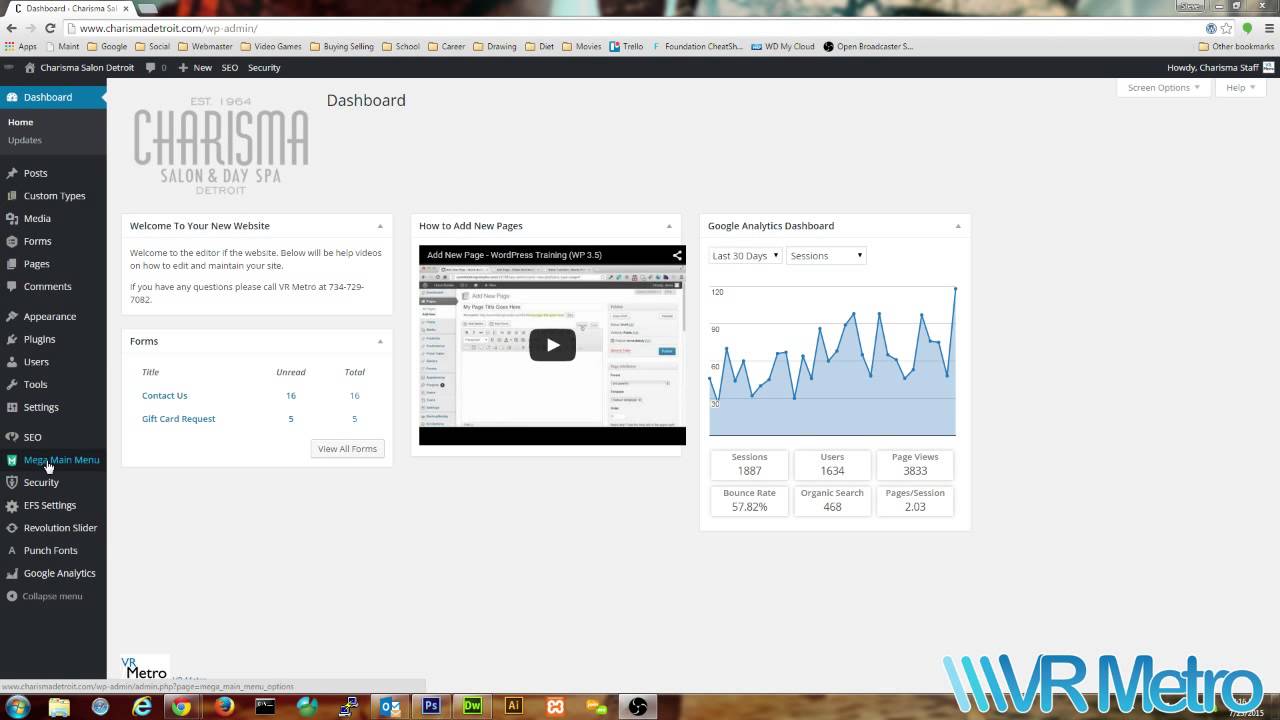Open Internet Explorer from taskbar

(x=142, y=706)
